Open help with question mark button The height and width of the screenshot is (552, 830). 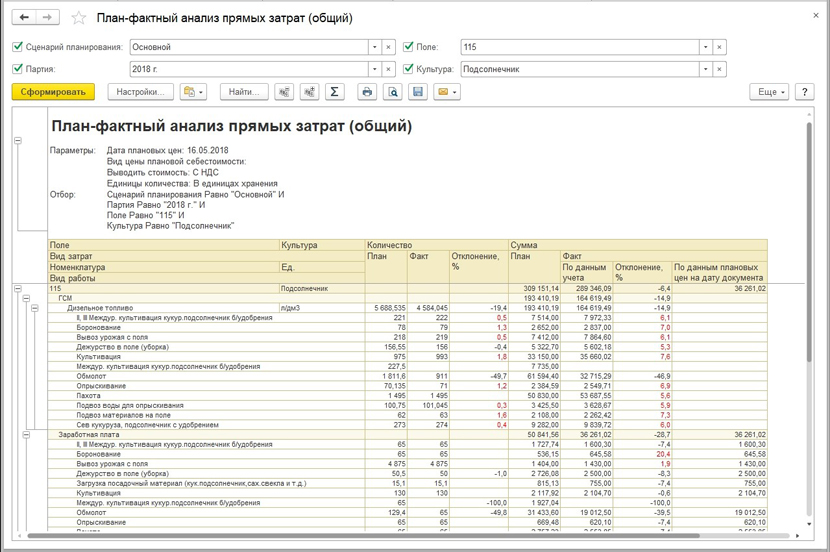tap(806, 92)
